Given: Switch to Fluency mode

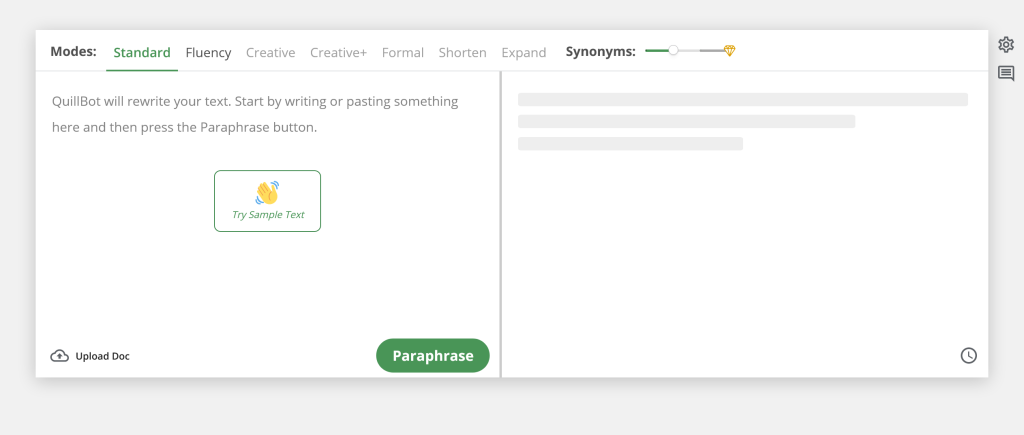Looking at the screenshot, I should point(208,52).
